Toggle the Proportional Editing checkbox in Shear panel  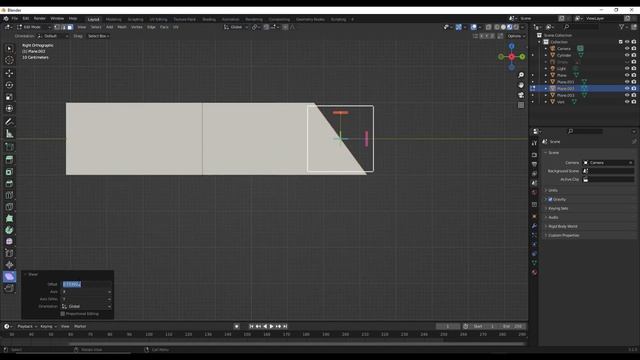[62, 314]
